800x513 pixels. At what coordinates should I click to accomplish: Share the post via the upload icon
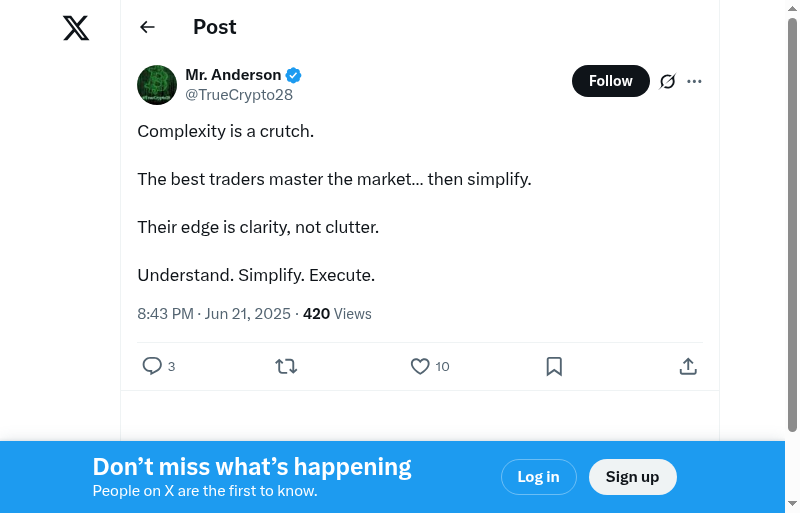click(688, 366)
